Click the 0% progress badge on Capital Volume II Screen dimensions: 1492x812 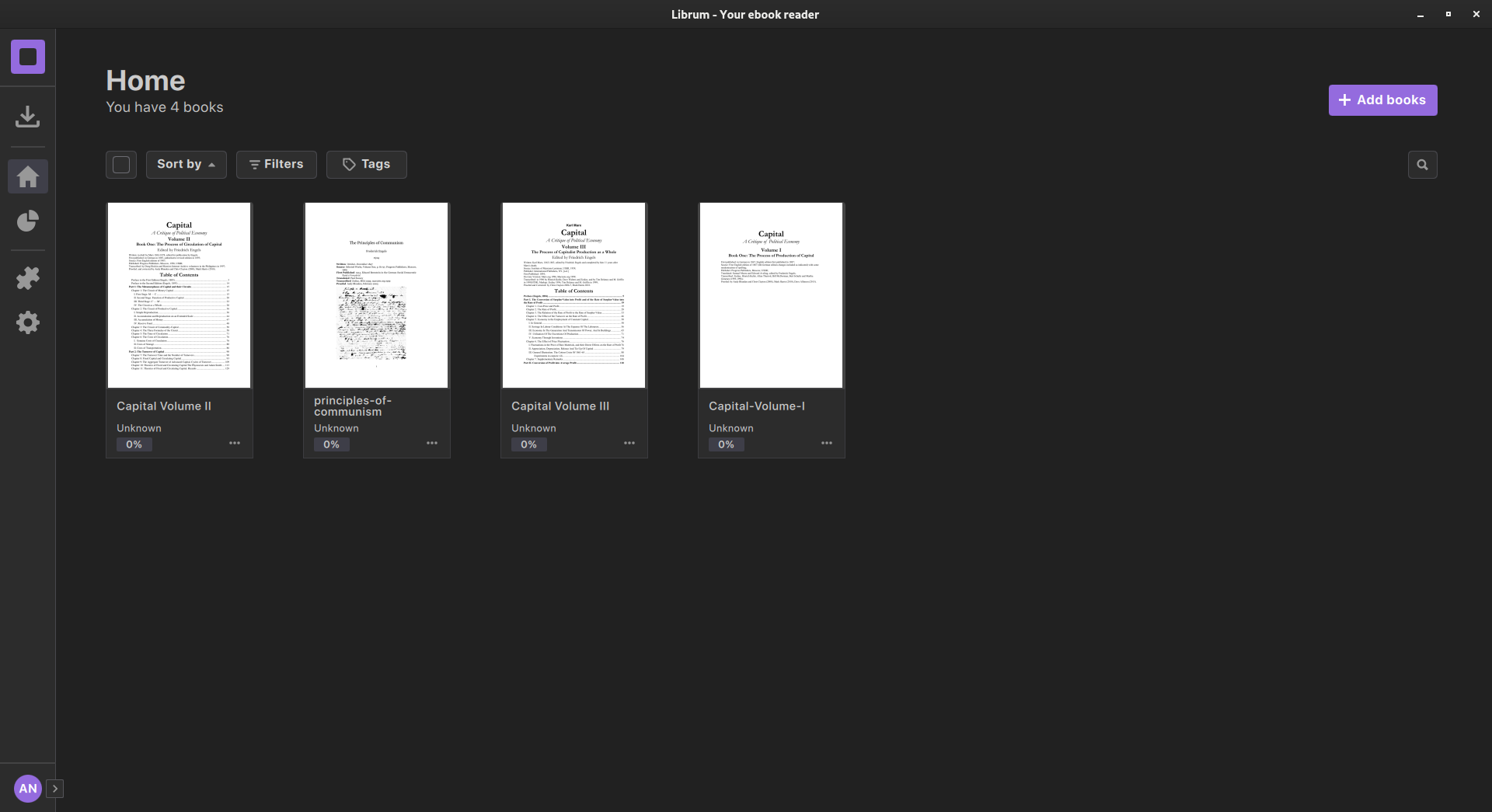[x=133, y=444]
